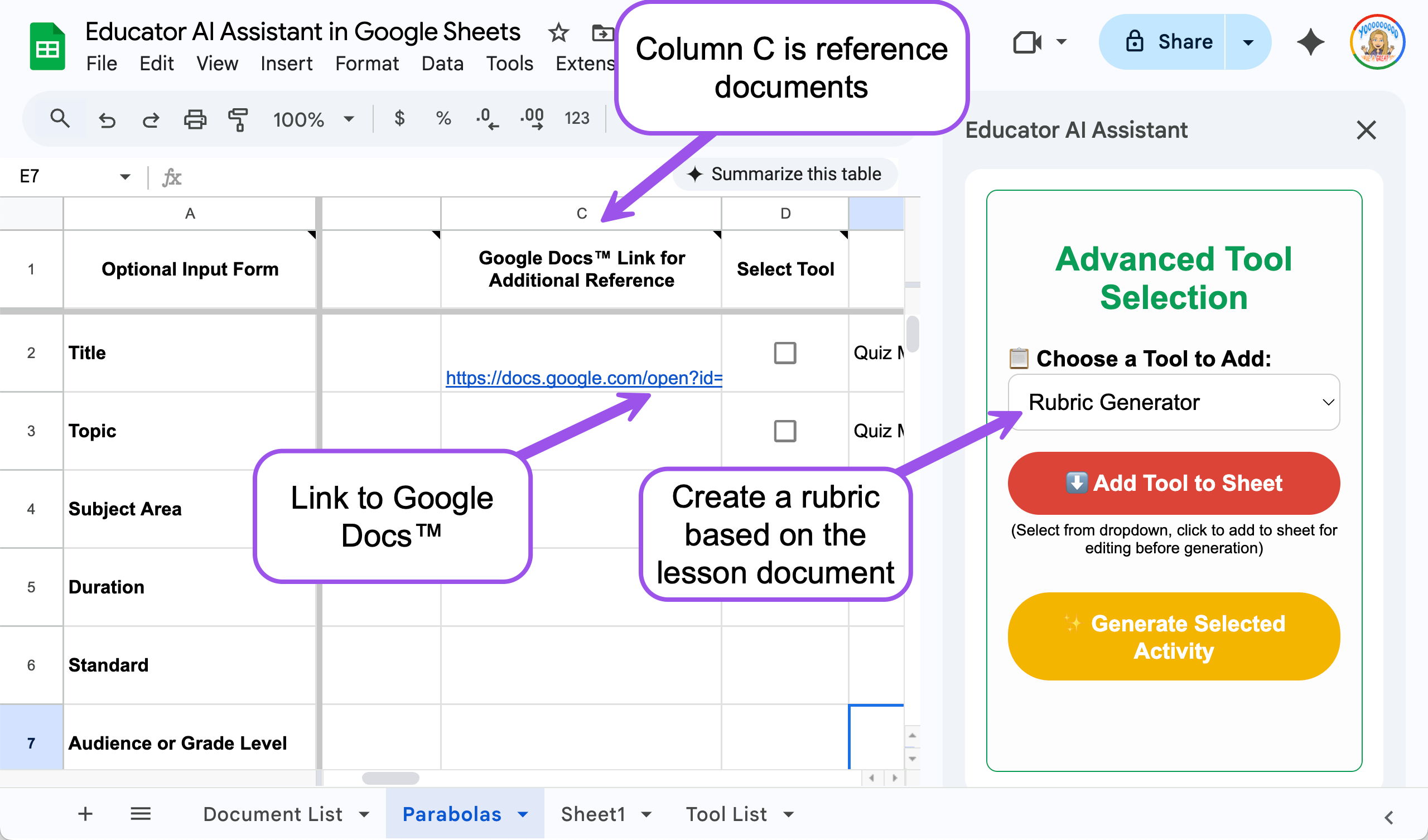
Task: Check the Select Tool box in Title row
Action: coord(785,353)
